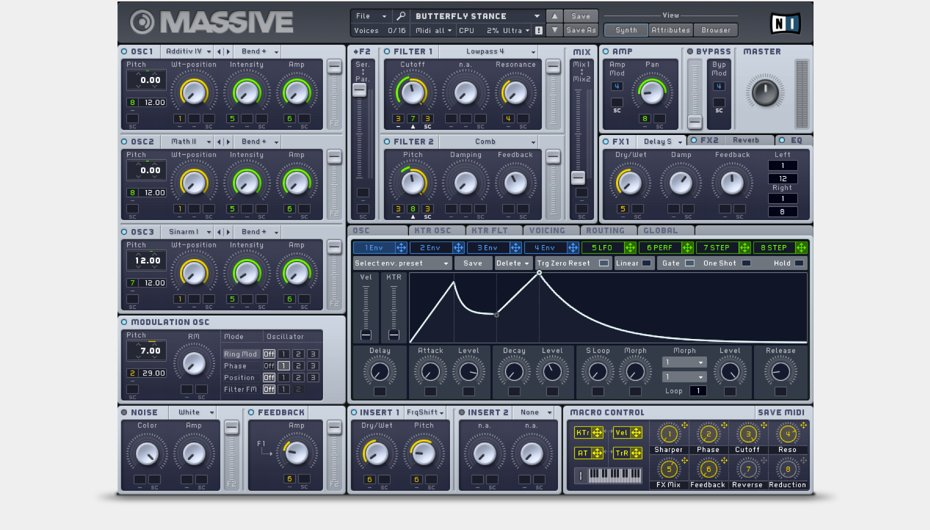Toggle the Filter 1 power button
Viewport: 930px width, 530px height.
tap(387, 52)
